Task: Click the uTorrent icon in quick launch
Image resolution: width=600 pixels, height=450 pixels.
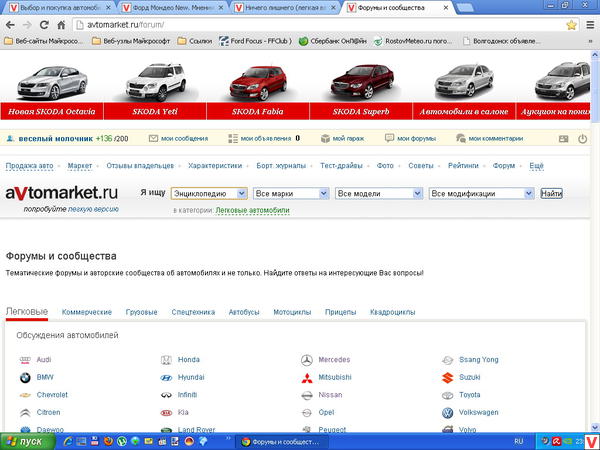Action: click(122, 441)
